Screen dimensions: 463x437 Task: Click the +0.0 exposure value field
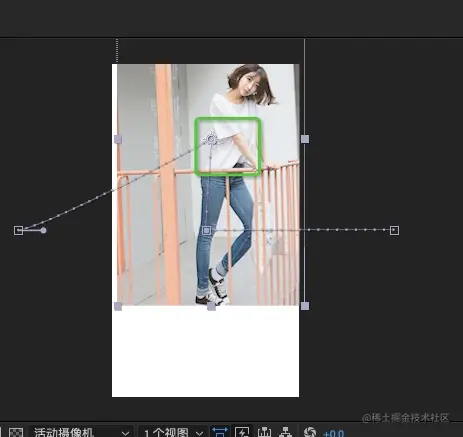[x=333, y=433]
